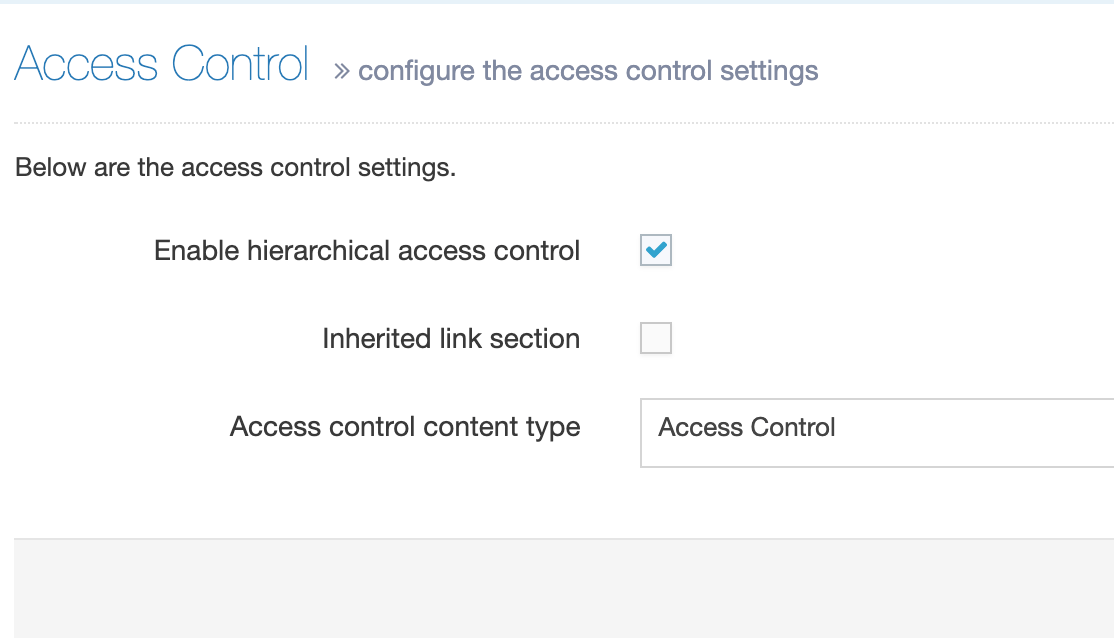Image resolution: width=1114 pixels, height=638 pixels.
Task: Click the word "Access" in the page title
Action: click(x=87, y=66)
